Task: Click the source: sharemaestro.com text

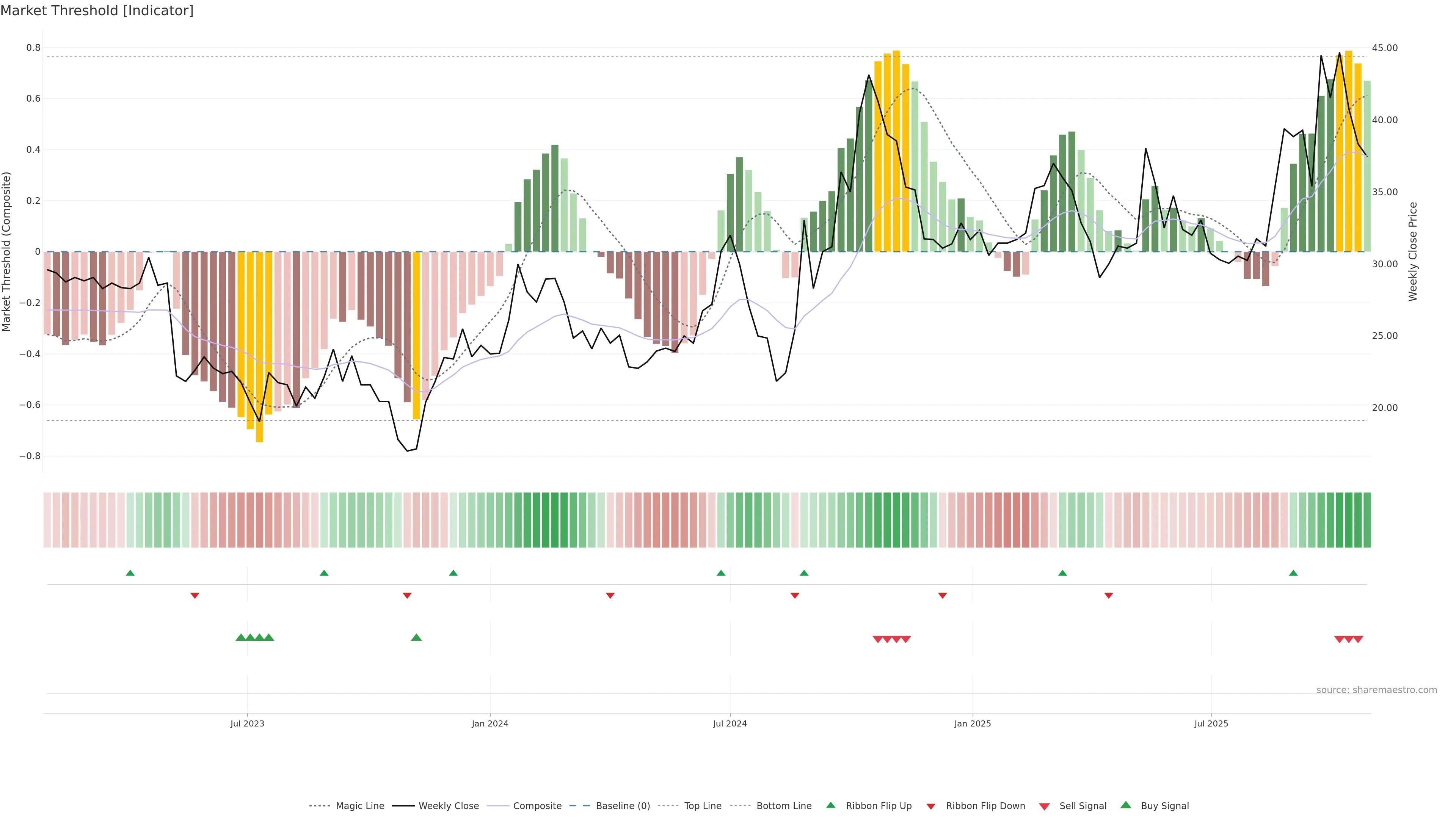Action: tap(1376, 690)
